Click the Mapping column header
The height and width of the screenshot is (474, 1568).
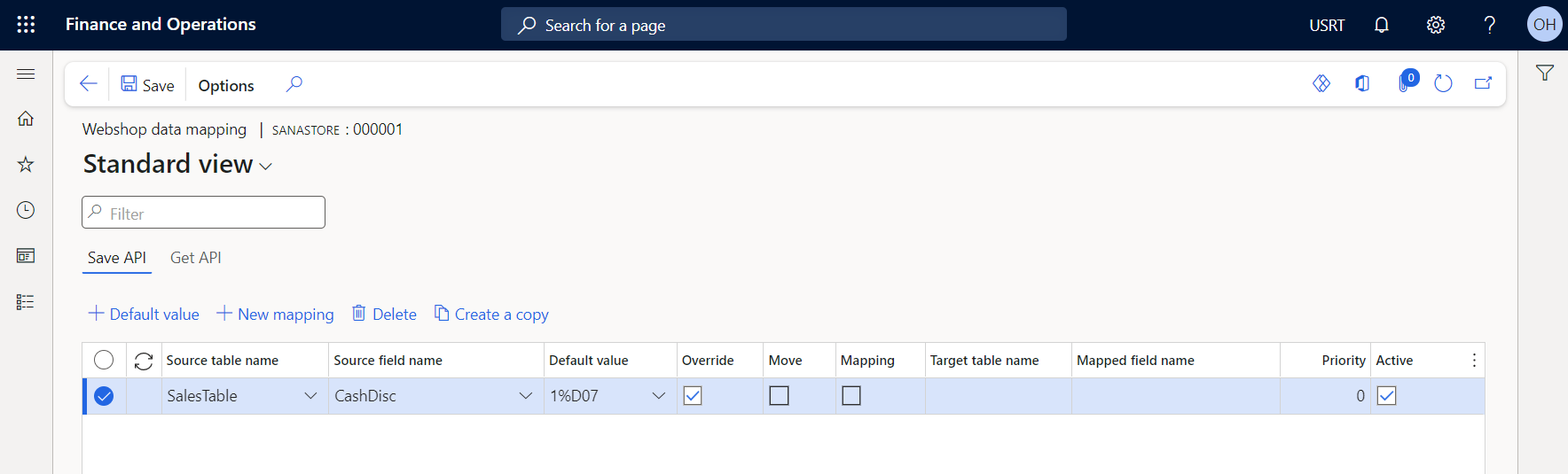click(867, 361)
